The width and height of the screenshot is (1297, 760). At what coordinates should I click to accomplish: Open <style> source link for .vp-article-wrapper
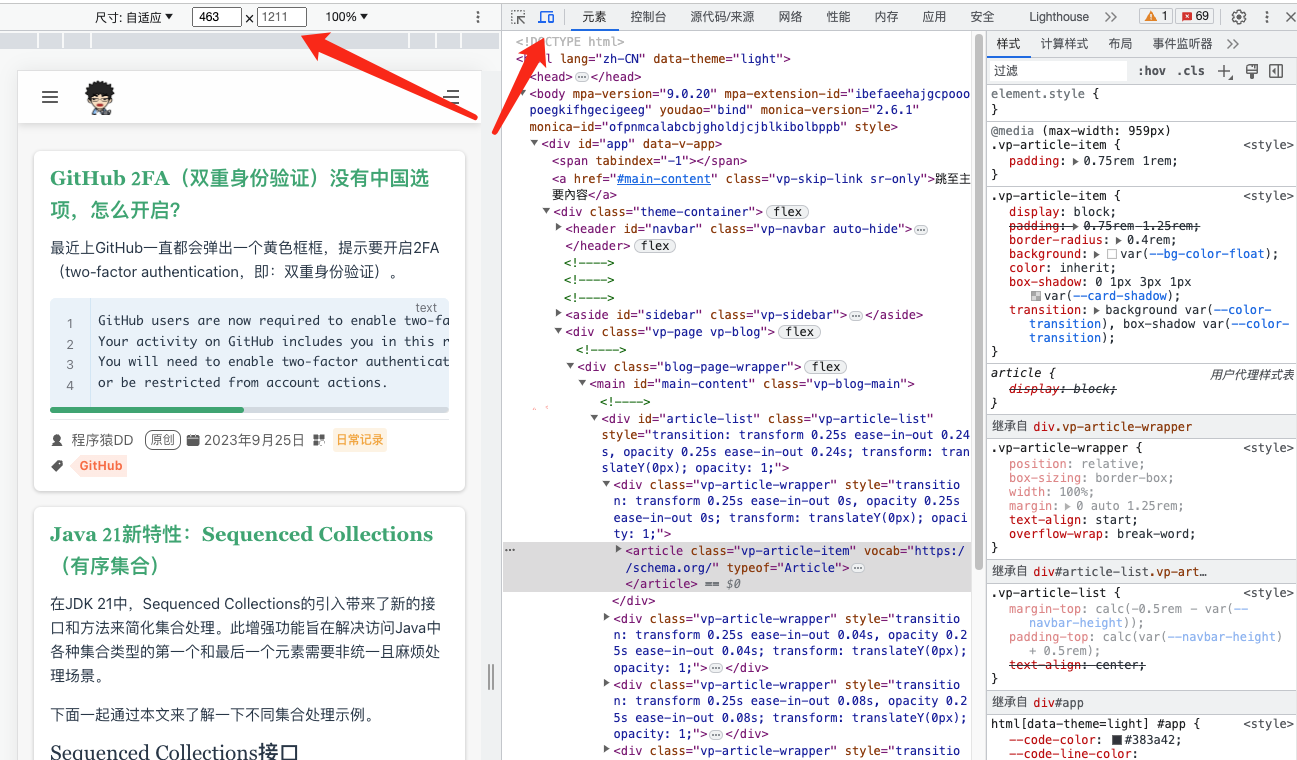click(1268, 448)
